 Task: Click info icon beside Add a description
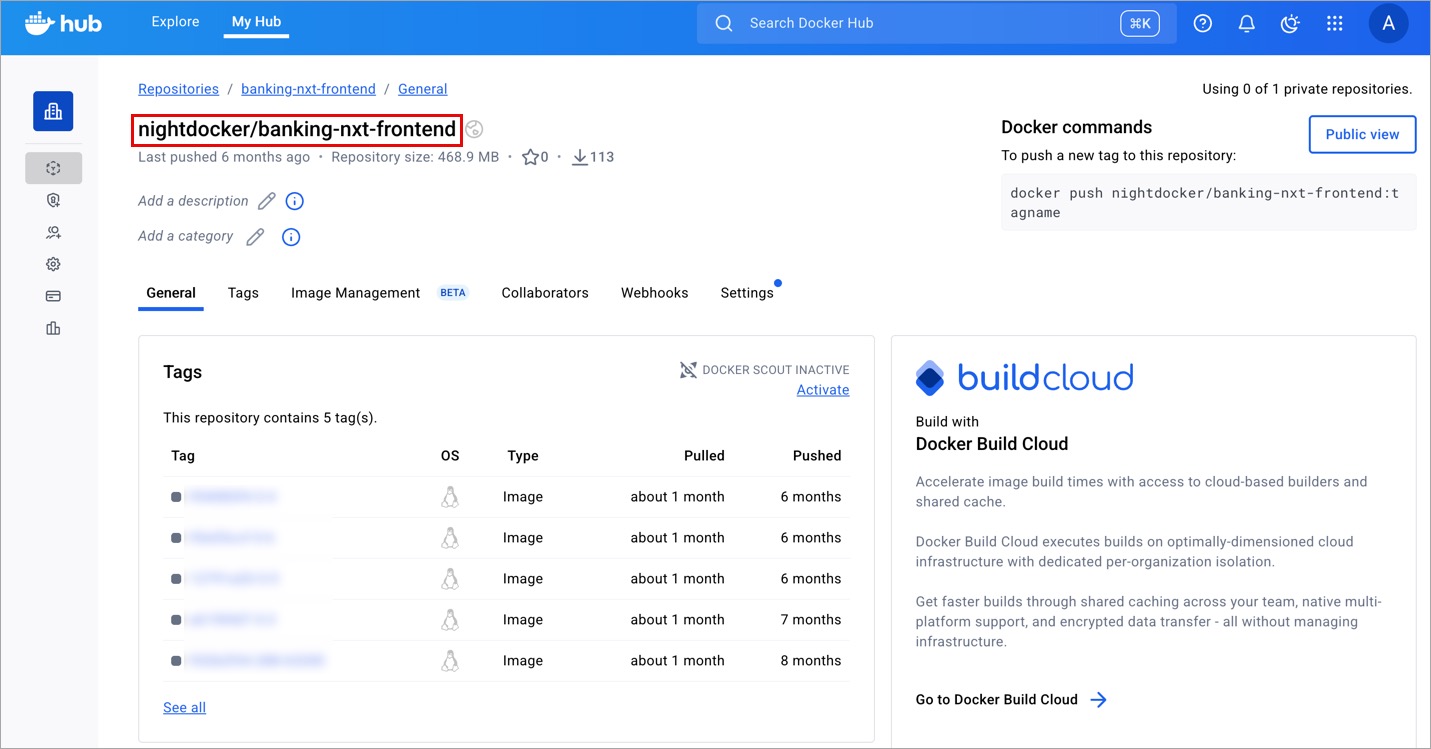(294, 201)
